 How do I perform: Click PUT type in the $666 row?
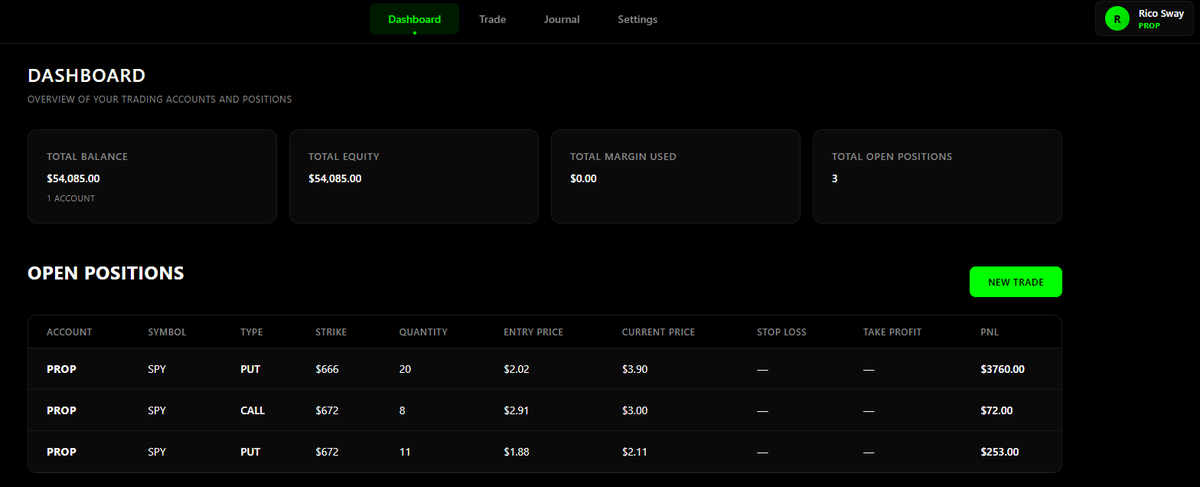tap(250, 369)
